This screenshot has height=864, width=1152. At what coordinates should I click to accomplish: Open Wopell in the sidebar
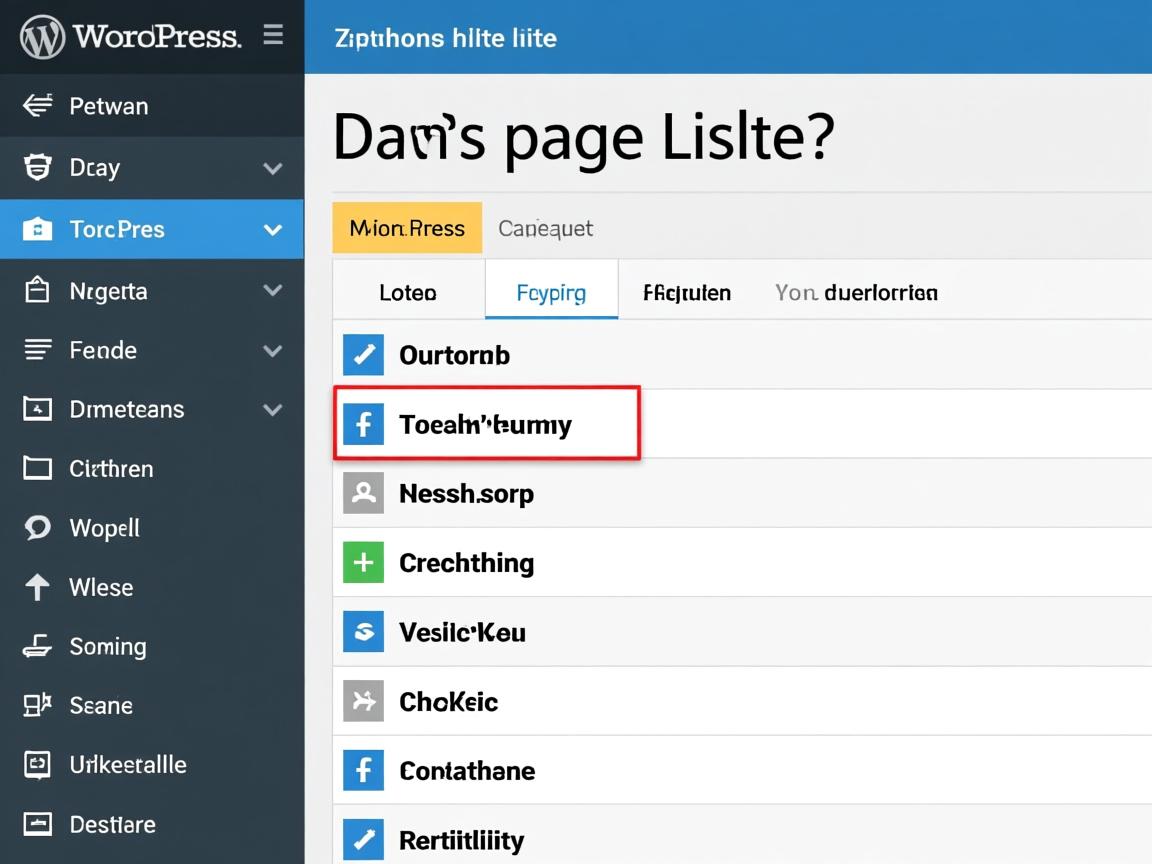click(104, 528)
